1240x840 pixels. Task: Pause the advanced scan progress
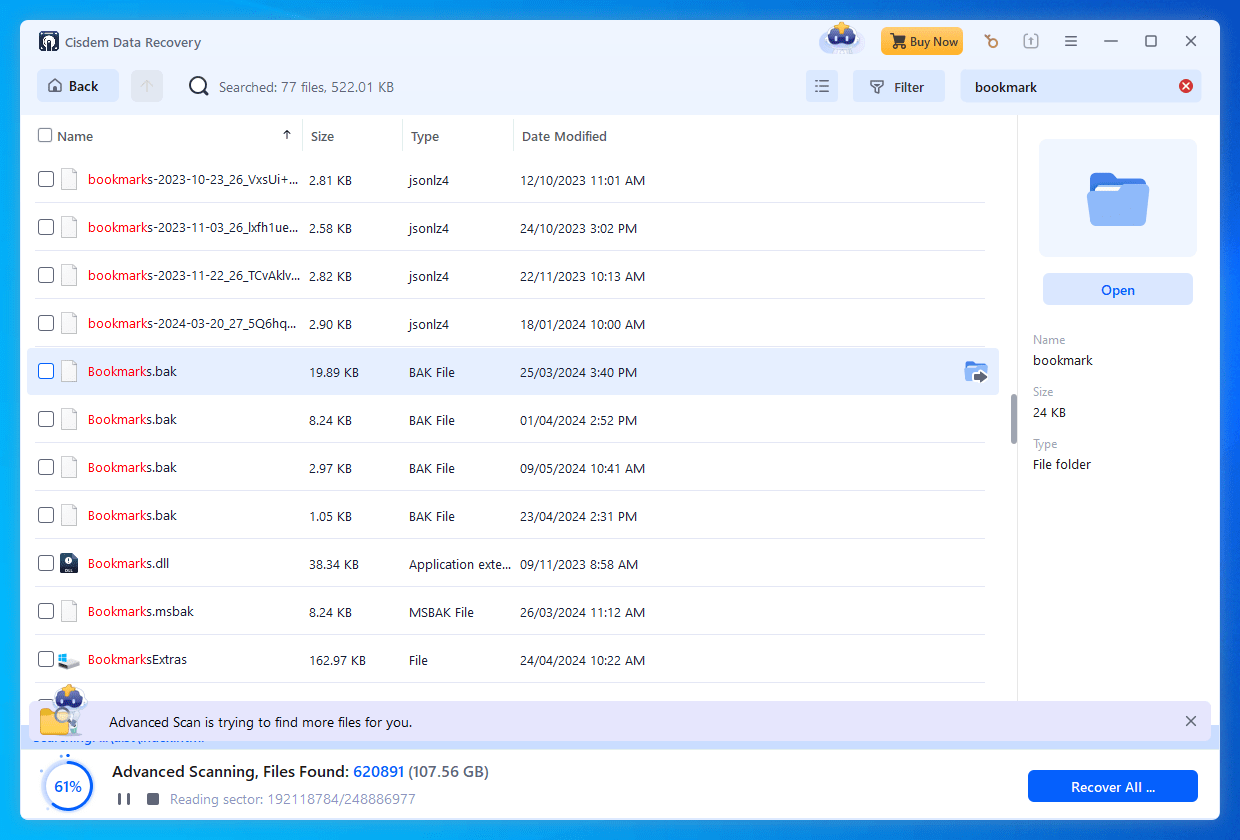(x=124, y=799)
